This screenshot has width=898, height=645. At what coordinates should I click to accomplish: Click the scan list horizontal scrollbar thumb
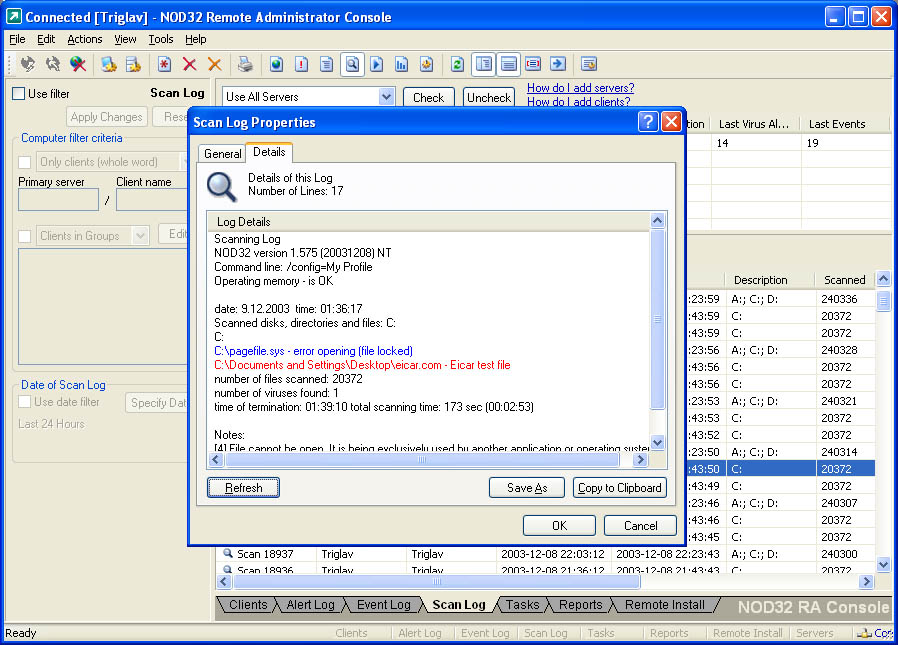(436, 581)
